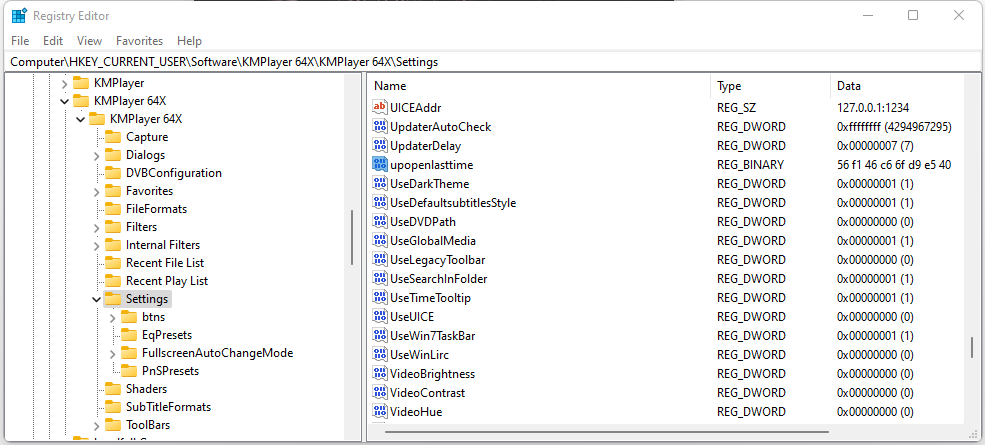Expand the FullscreenAutoChangeMode subkey
Viewport: 985px width, 445px height.
[x=112, y=353]
